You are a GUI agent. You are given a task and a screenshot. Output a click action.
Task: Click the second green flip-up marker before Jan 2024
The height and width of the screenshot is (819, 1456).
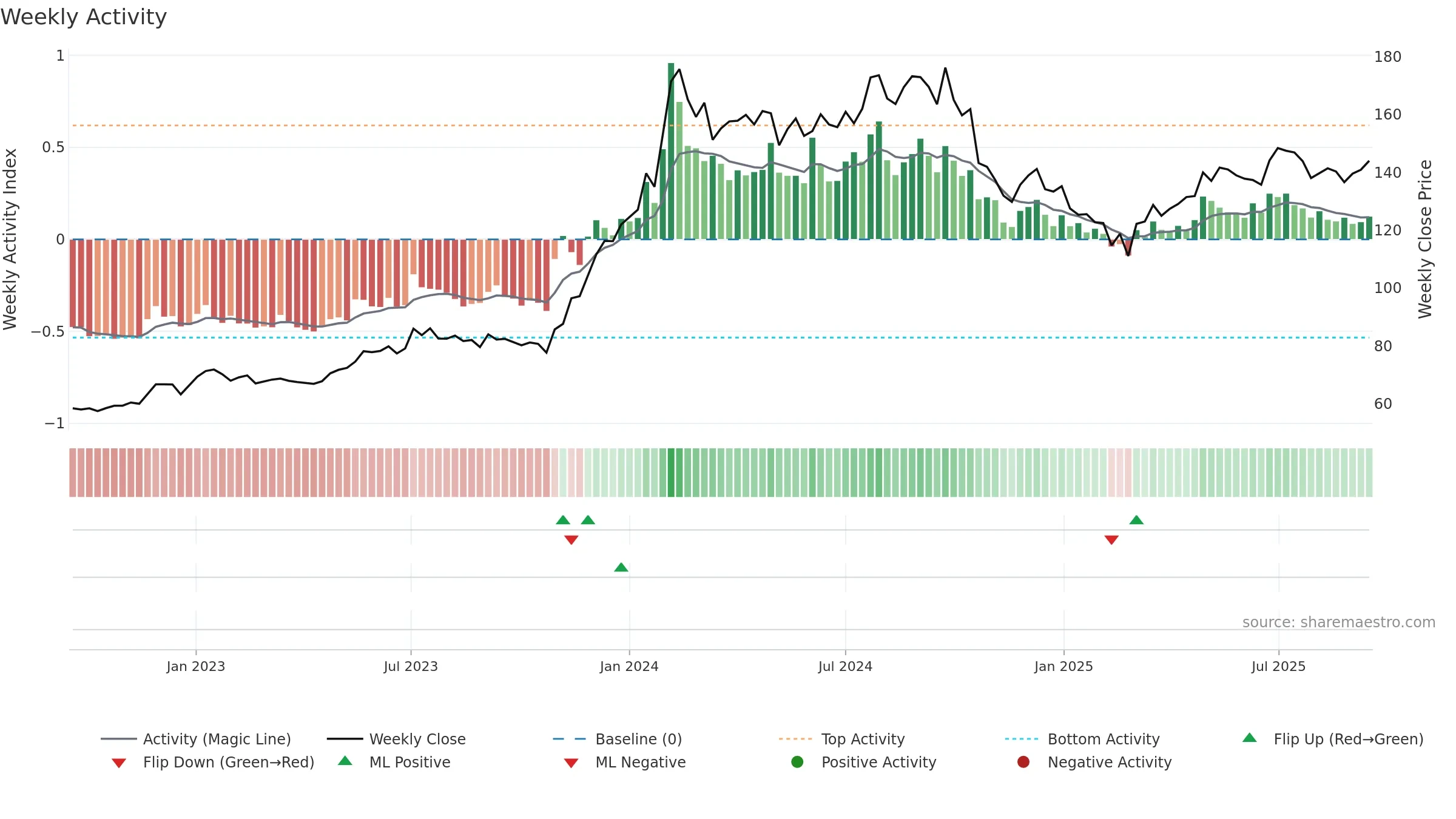[x=588, y=520]
